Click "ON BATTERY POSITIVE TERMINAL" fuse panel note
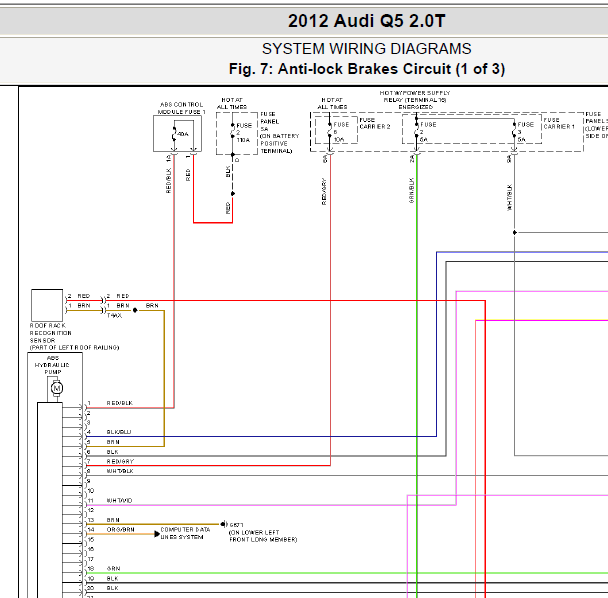608x598 pixels. click(x=279, y=143)
